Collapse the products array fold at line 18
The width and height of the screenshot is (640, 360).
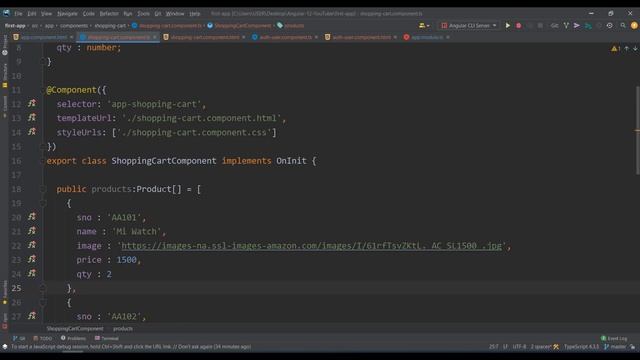tap(42, 189)
